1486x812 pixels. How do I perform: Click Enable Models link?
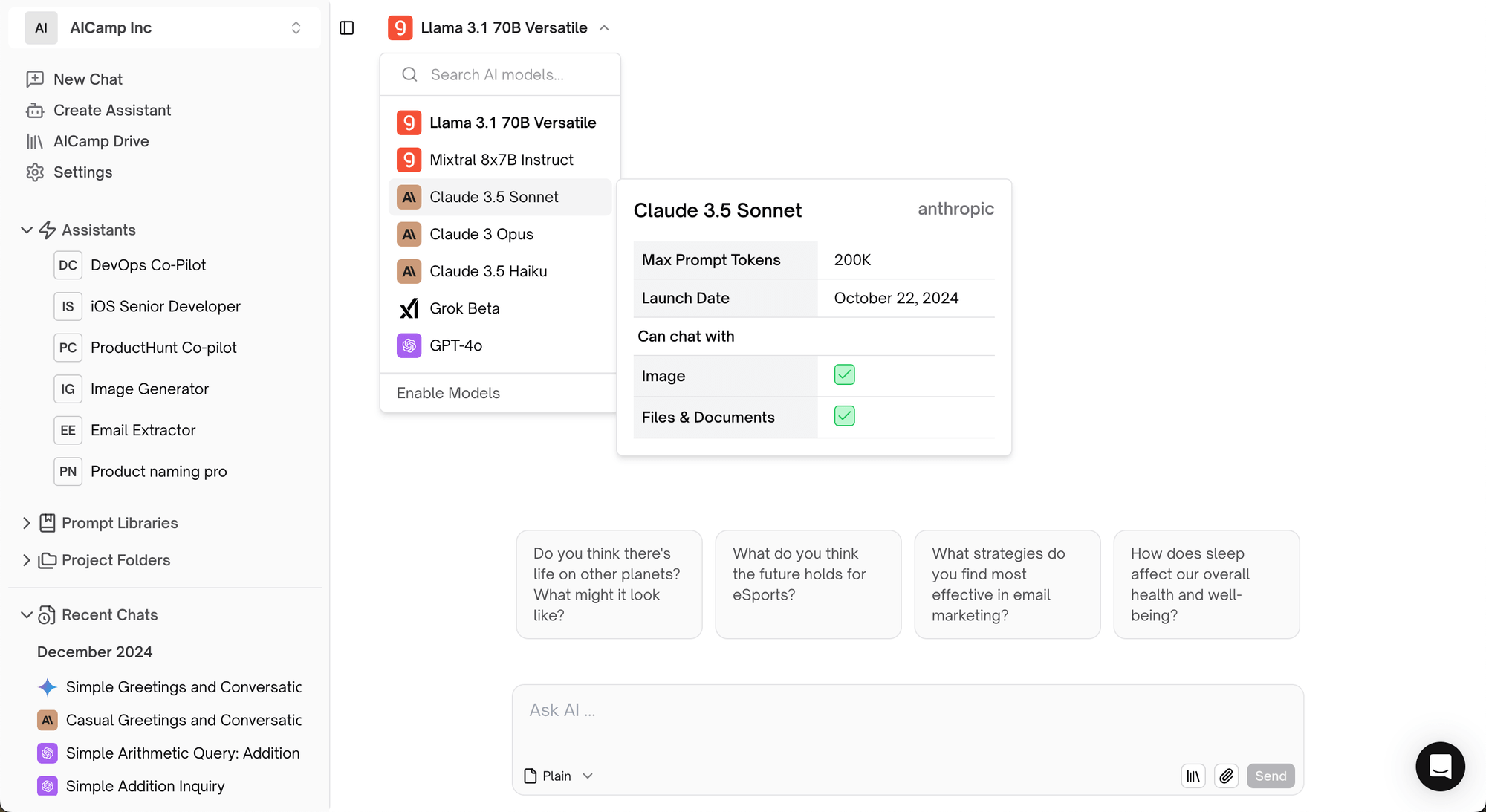[x=448, y=393]
